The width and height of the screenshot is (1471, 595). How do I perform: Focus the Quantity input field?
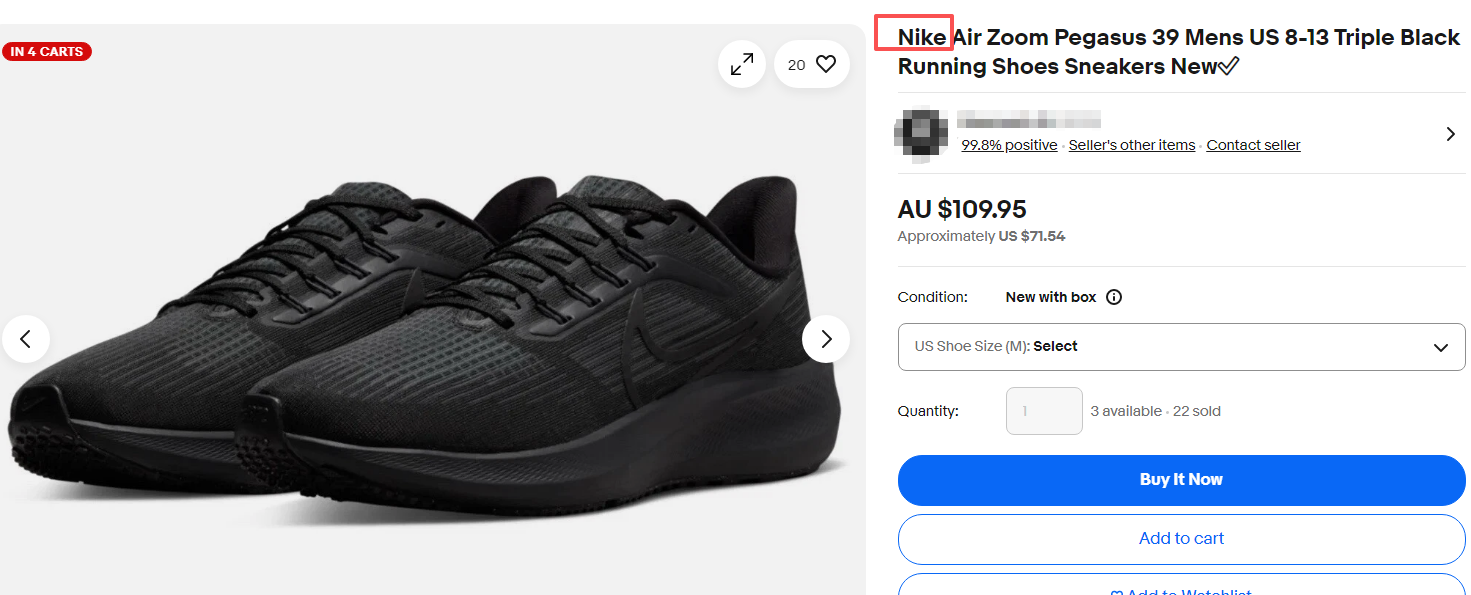[1043, 411]
